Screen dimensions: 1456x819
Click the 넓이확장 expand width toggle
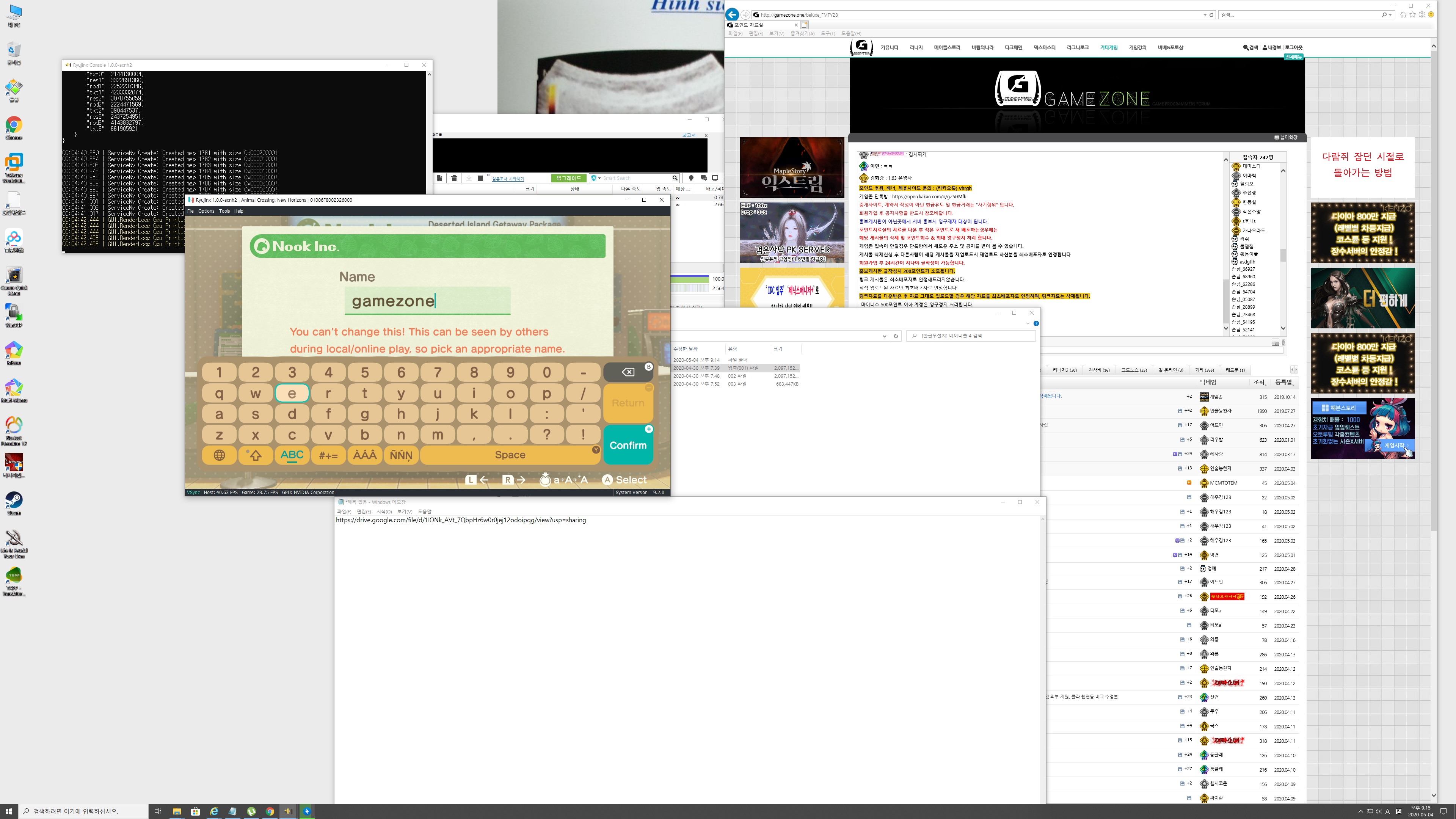pos(1286,137)
